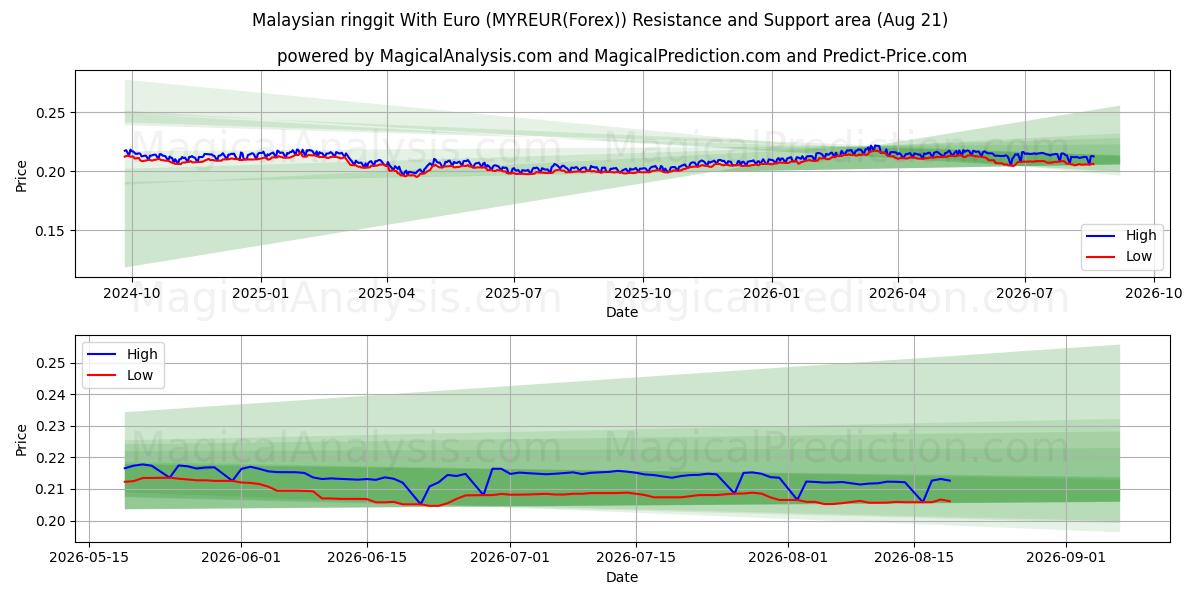Click the chart title mentioning MYREUR(Forex)
This screenshot has height=600, width=1200.
pyautogui.click(x=600, y=20)
